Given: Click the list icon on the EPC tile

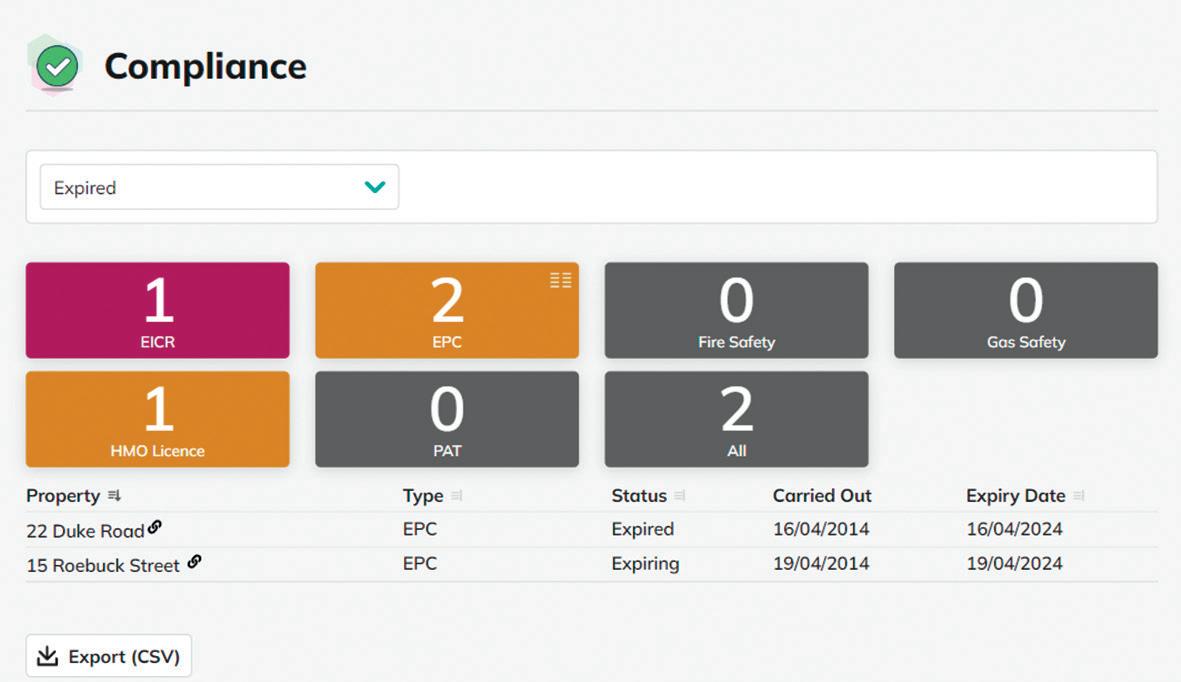Looking at the screenshot, I should point(560,280).
